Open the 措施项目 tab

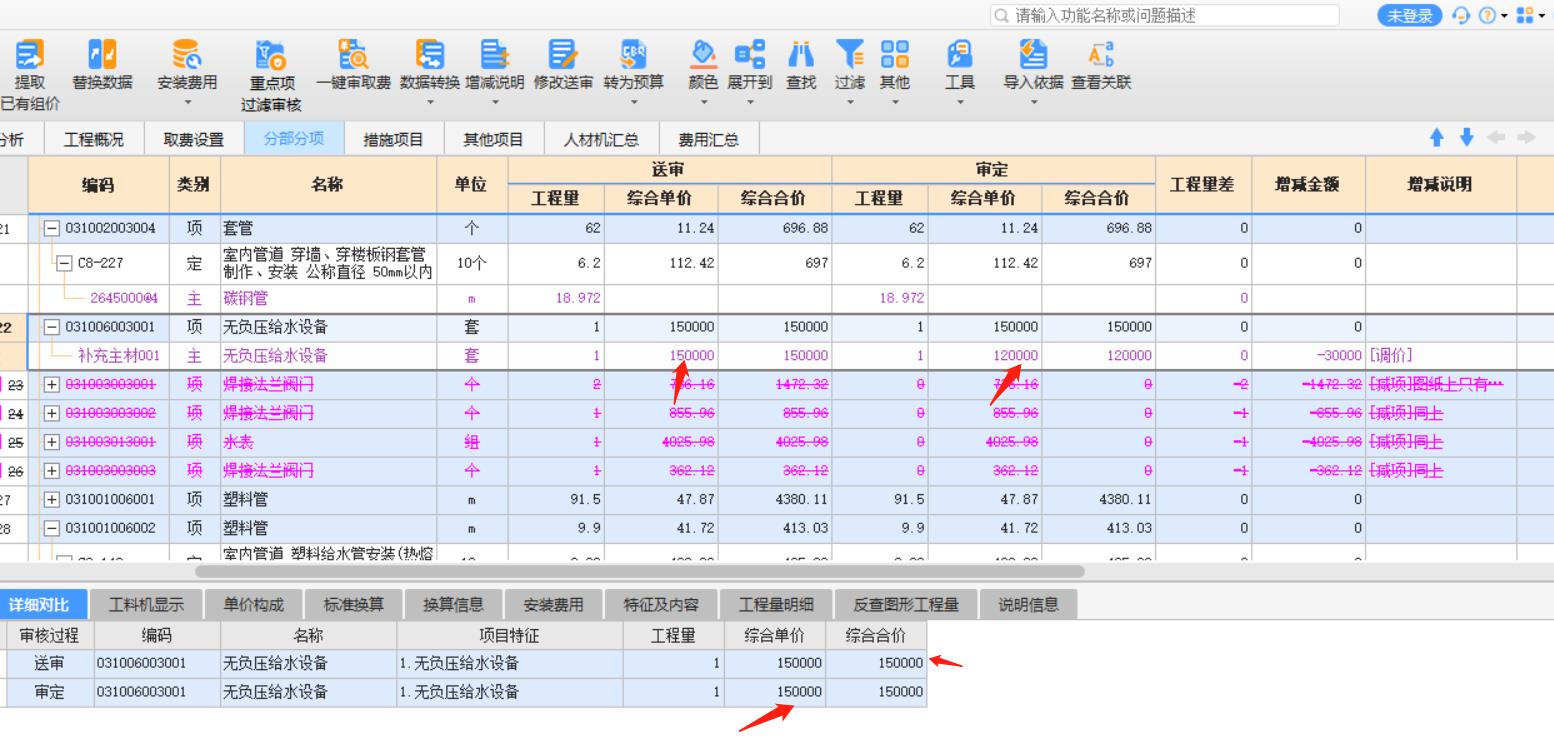click(393, 140)
